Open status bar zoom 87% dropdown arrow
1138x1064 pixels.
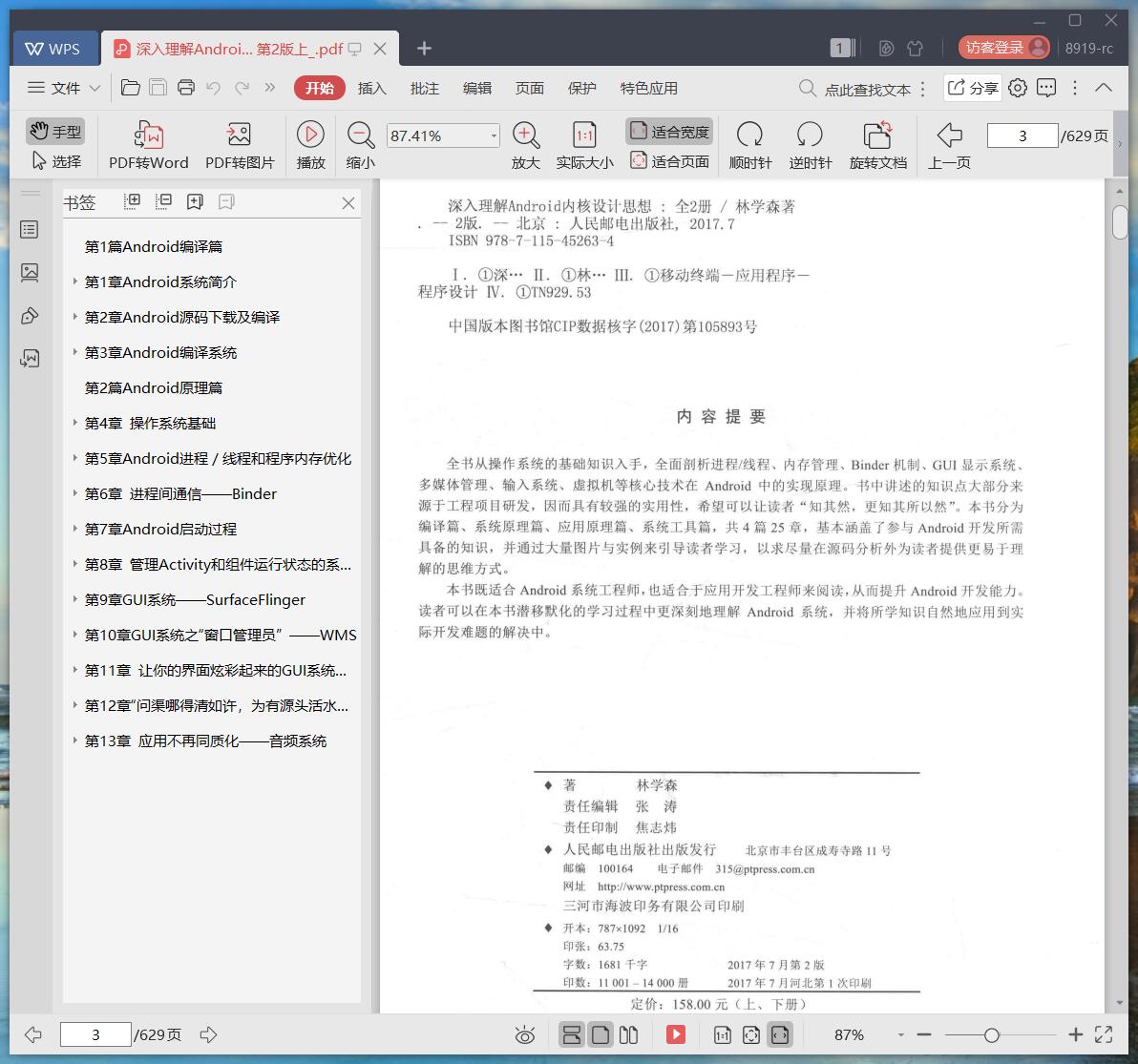click(900, 1035)
